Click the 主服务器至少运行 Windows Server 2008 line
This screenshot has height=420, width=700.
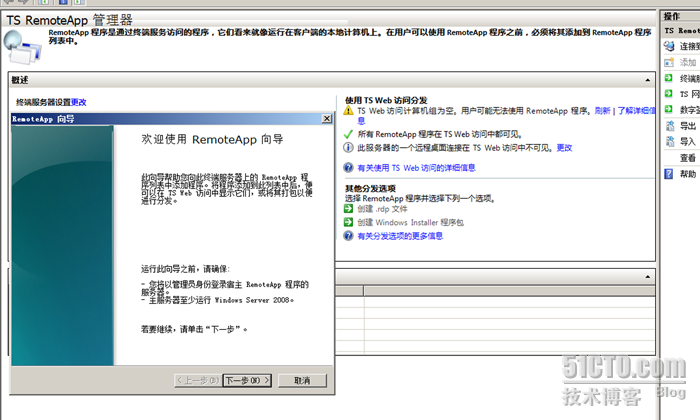click(217, 300)
